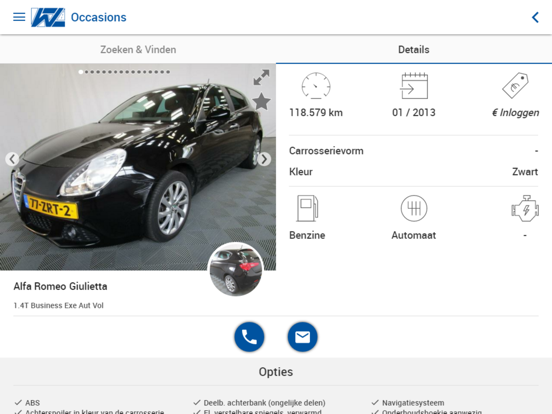552x414 pixels.
Task: Go back with the header chevron
Action: pyautogui.click(x=535, y=17)
